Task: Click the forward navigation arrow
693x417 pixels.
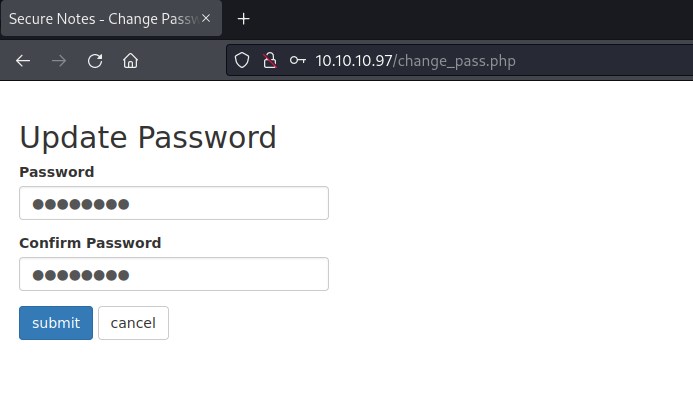Action: tap(59, 60)
